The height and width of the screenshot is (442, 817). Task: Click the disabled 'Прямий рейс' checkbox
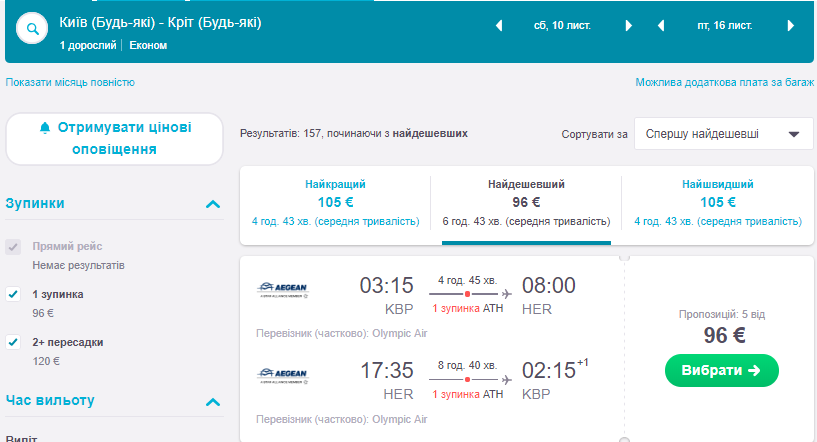click(13, 246)
